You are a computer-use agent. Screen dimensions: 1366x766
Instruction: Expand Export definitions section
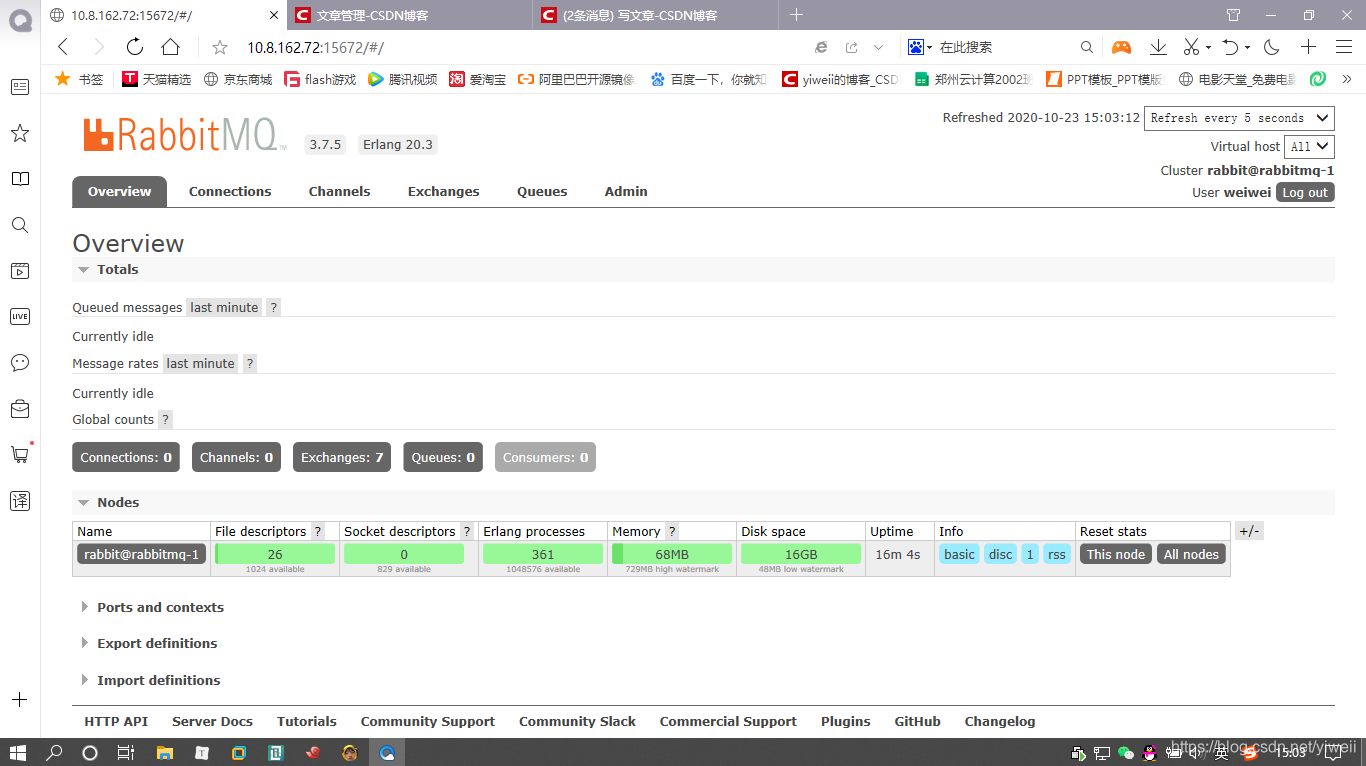coord(149,644)
